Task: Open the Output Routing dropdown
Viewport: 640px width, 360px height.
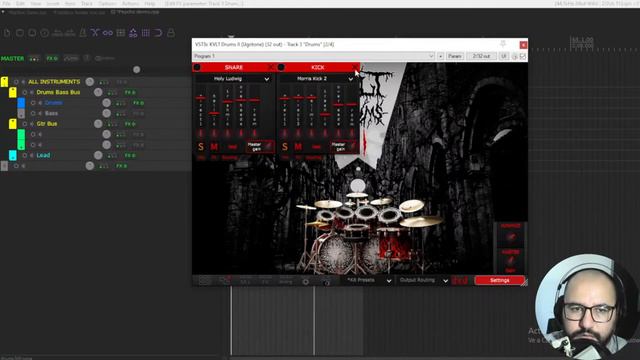Action: point(424,280)
